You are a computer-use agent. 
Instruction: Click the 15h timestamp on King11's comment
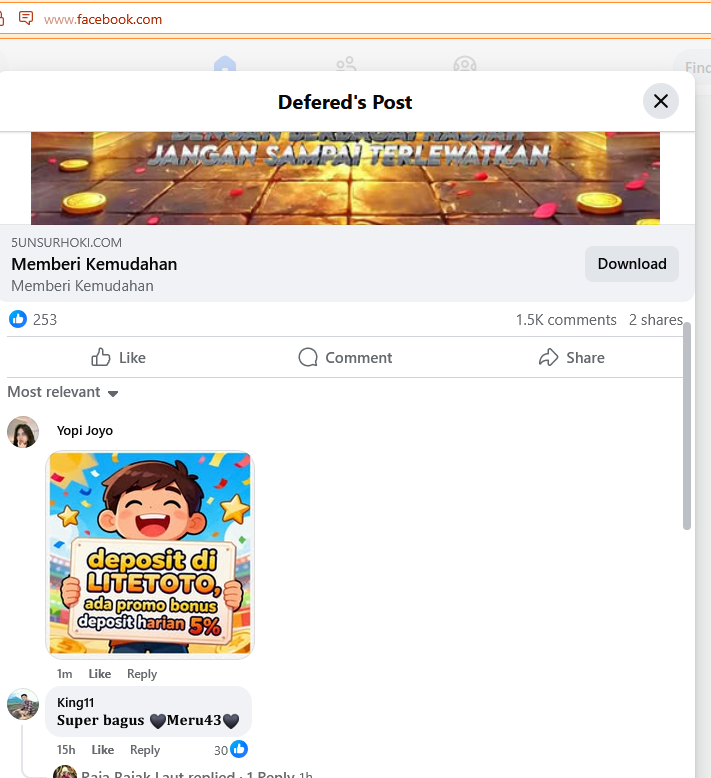pyautogui.click(x=66, y=750)
